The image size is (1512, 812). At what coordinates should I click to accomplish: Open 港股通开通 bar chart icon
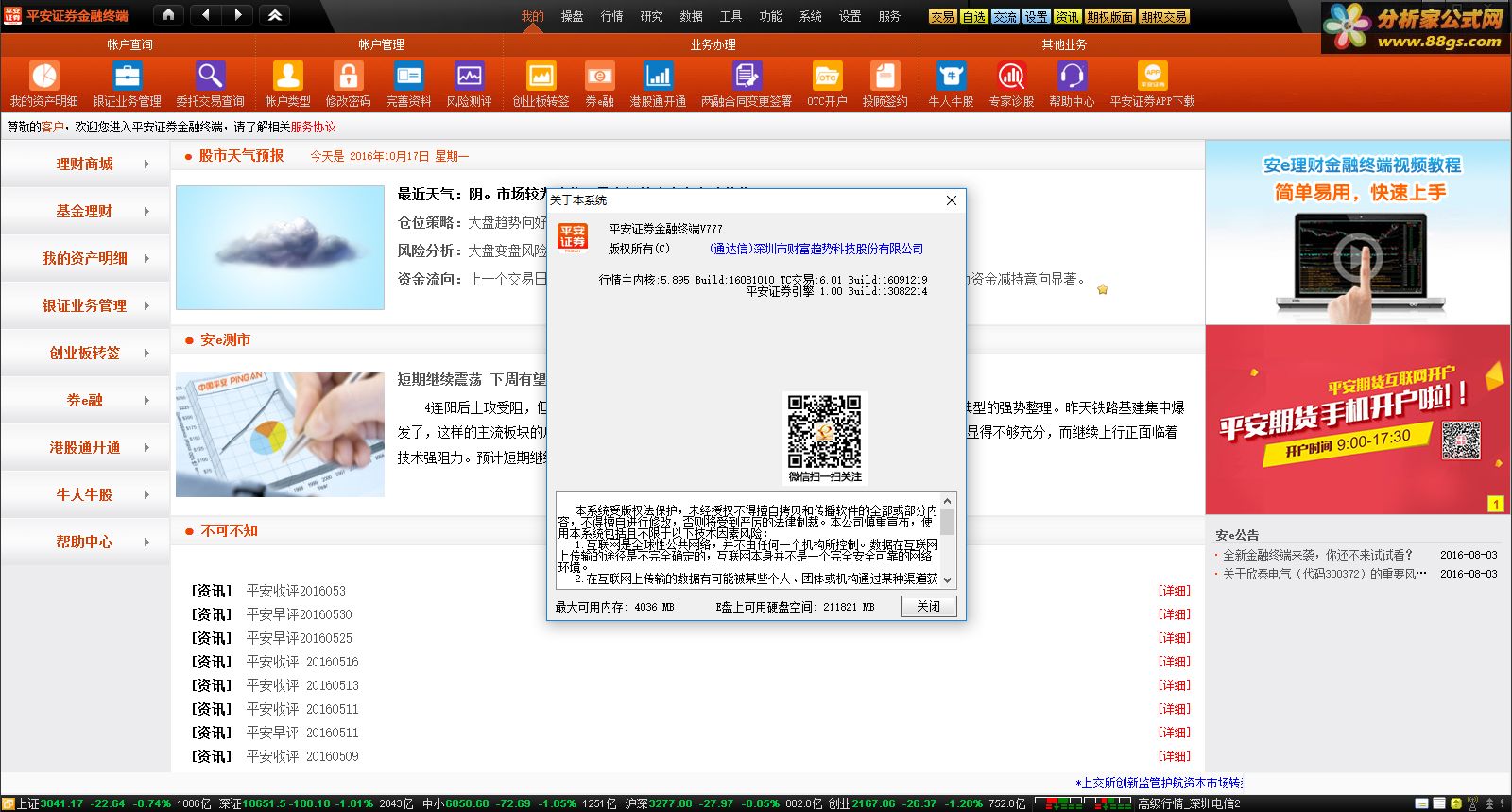tap(658, 76)
